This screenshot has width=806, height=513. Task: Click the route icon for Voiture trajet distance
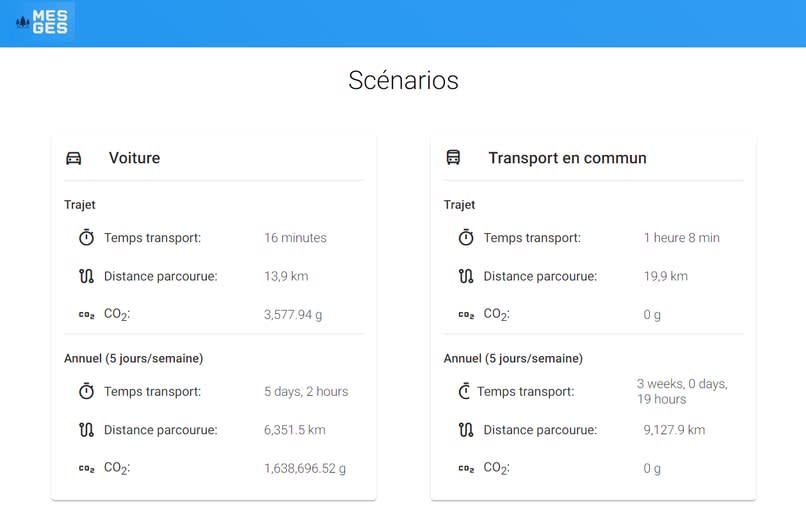pos(86,276)
